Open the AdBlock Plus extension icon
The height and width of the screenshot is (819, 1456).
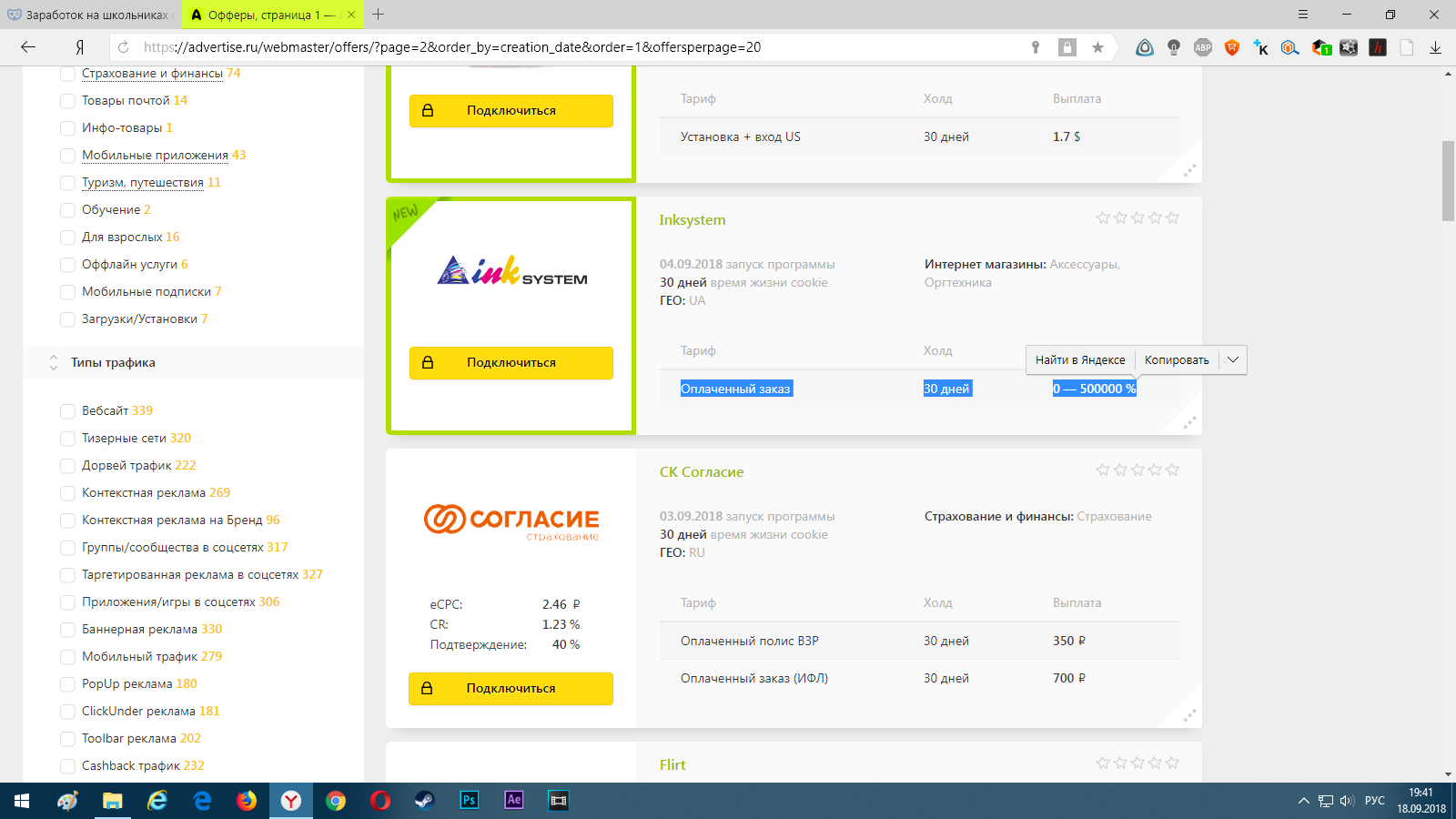[1203, 47]
